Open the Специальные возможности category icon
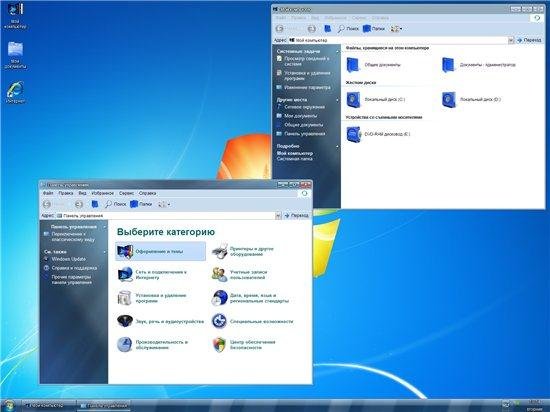The image size is (550, 412). 220,321
